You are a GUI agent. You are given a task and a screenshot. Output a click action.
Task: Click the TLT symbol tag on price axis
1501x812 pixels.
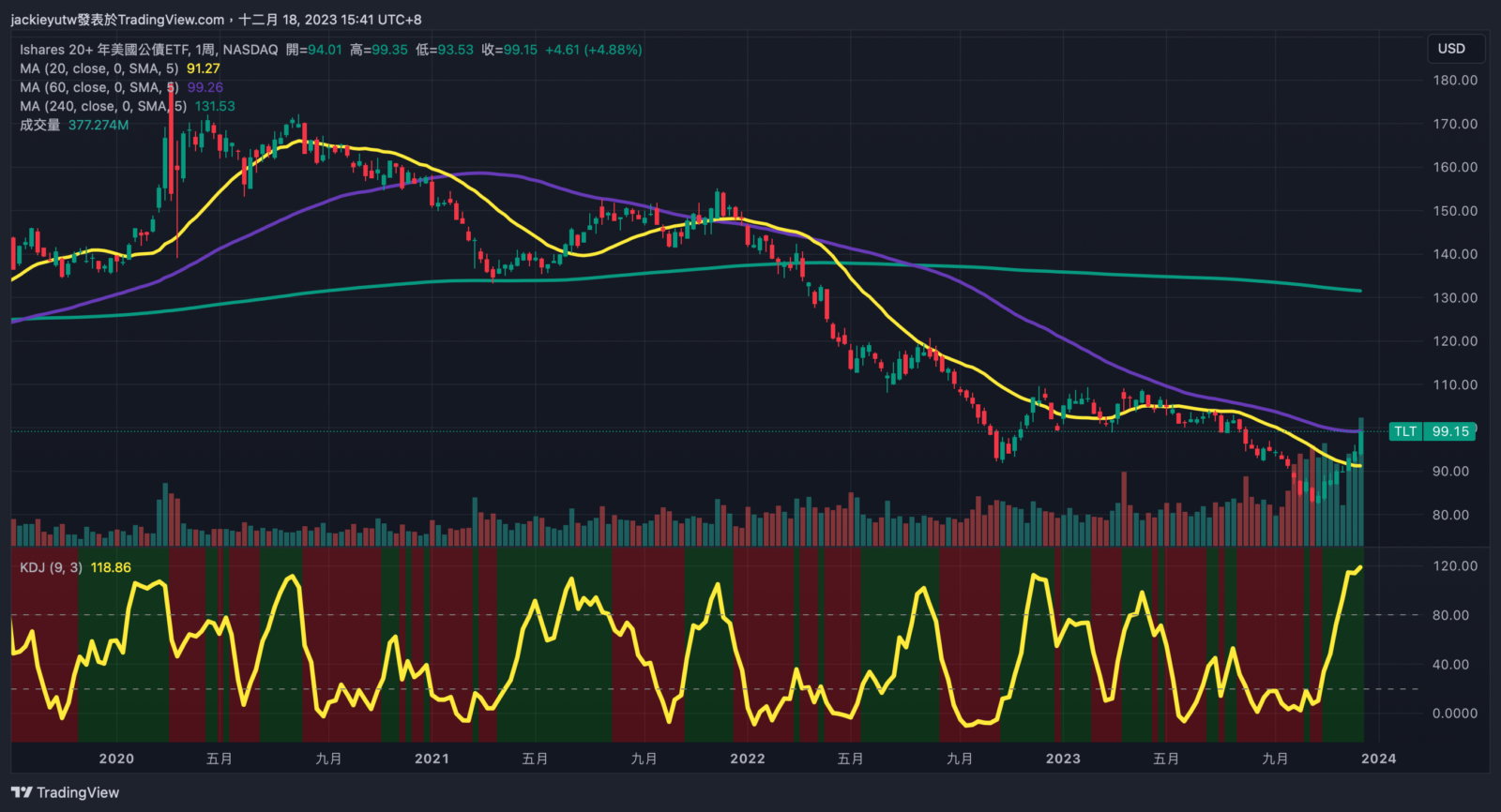[1404, 431]
